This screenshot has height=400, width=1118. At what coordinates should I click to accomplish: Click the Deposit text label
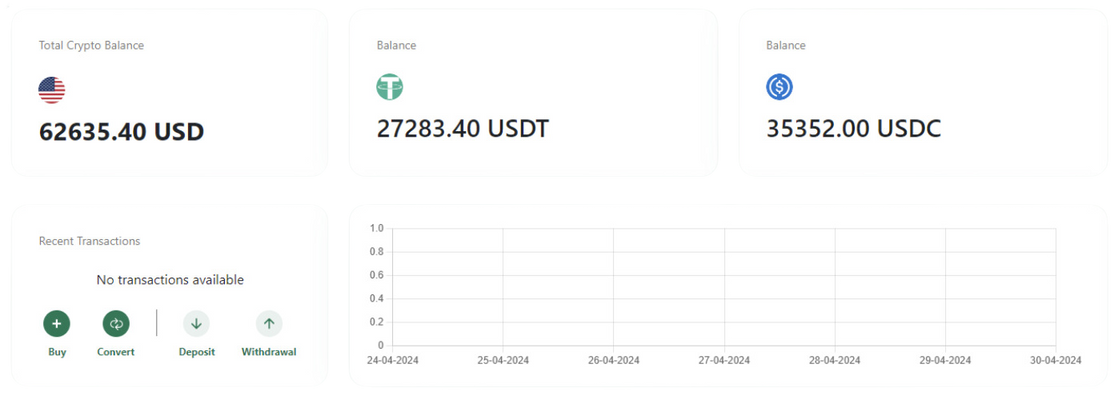click(196, 352)
